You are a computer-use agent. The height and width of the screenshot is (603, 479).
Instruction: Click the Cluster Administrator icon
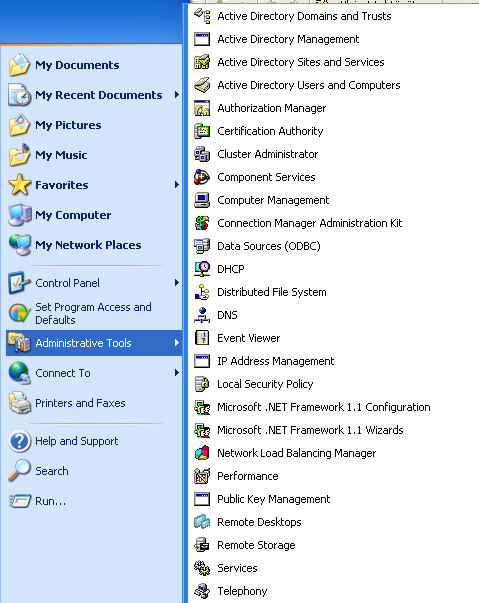coord(202,154)
